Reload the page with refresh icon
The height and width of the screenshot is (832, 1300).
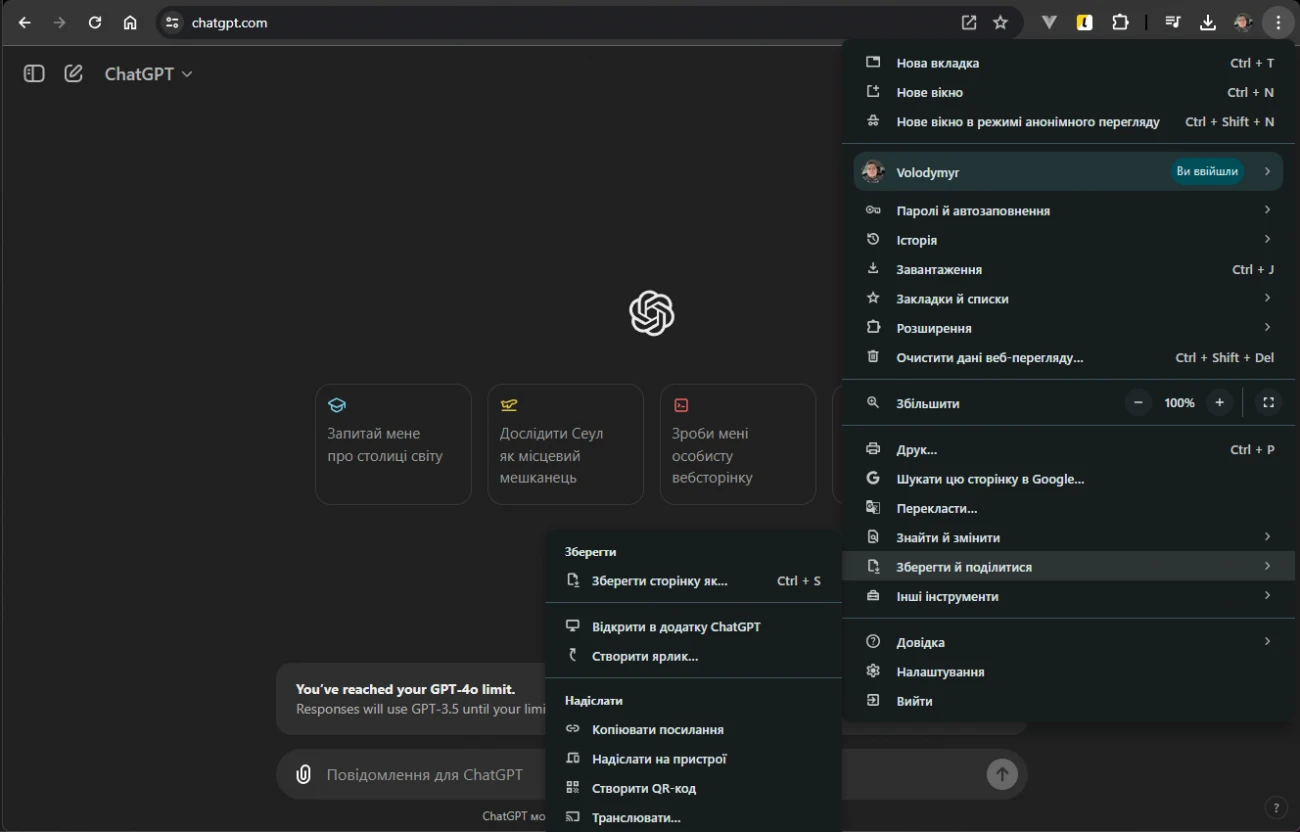[95, 23]
